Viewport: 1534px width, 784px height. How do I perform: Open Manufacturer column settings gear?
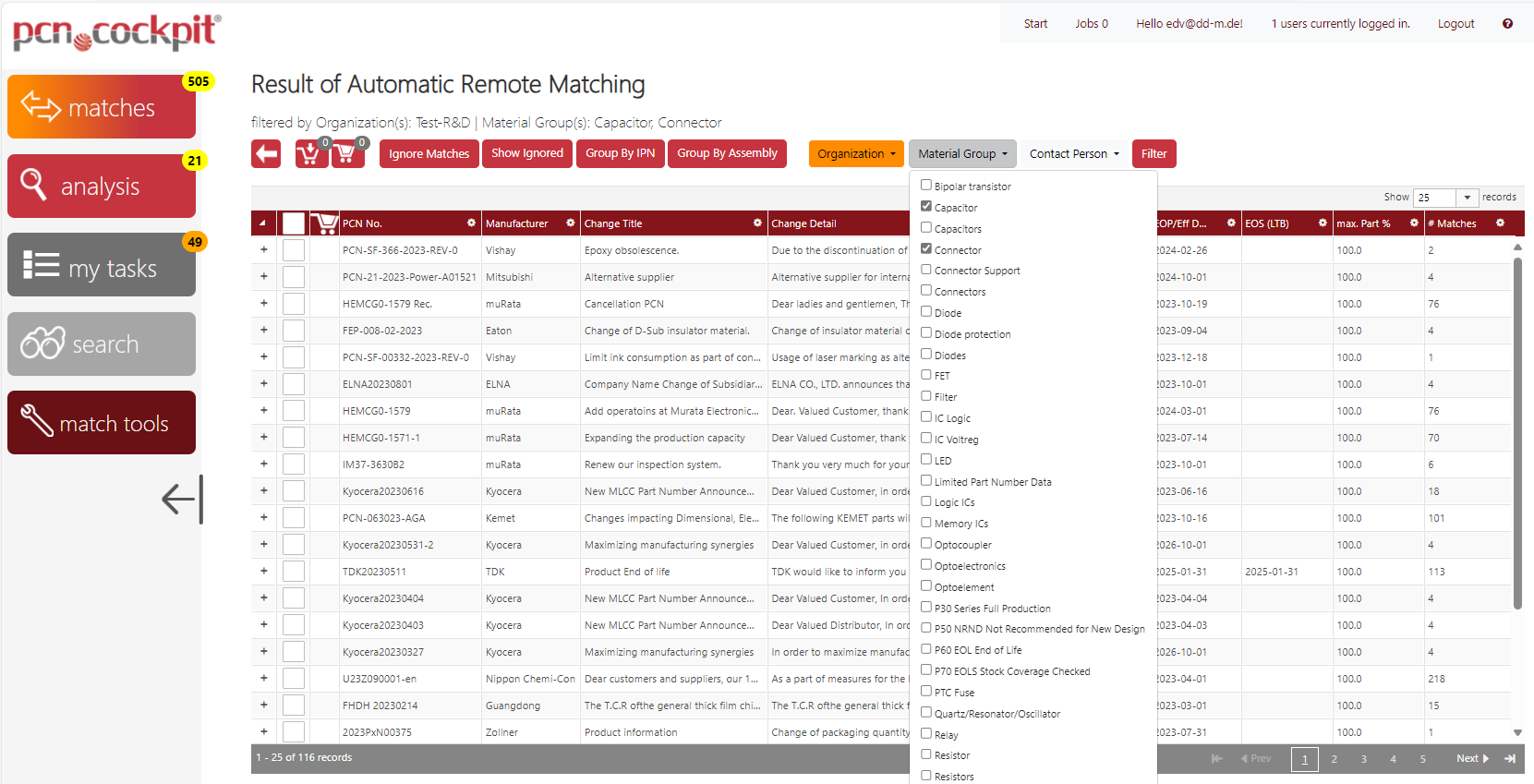pyautogui.click(x=570, y=223)
